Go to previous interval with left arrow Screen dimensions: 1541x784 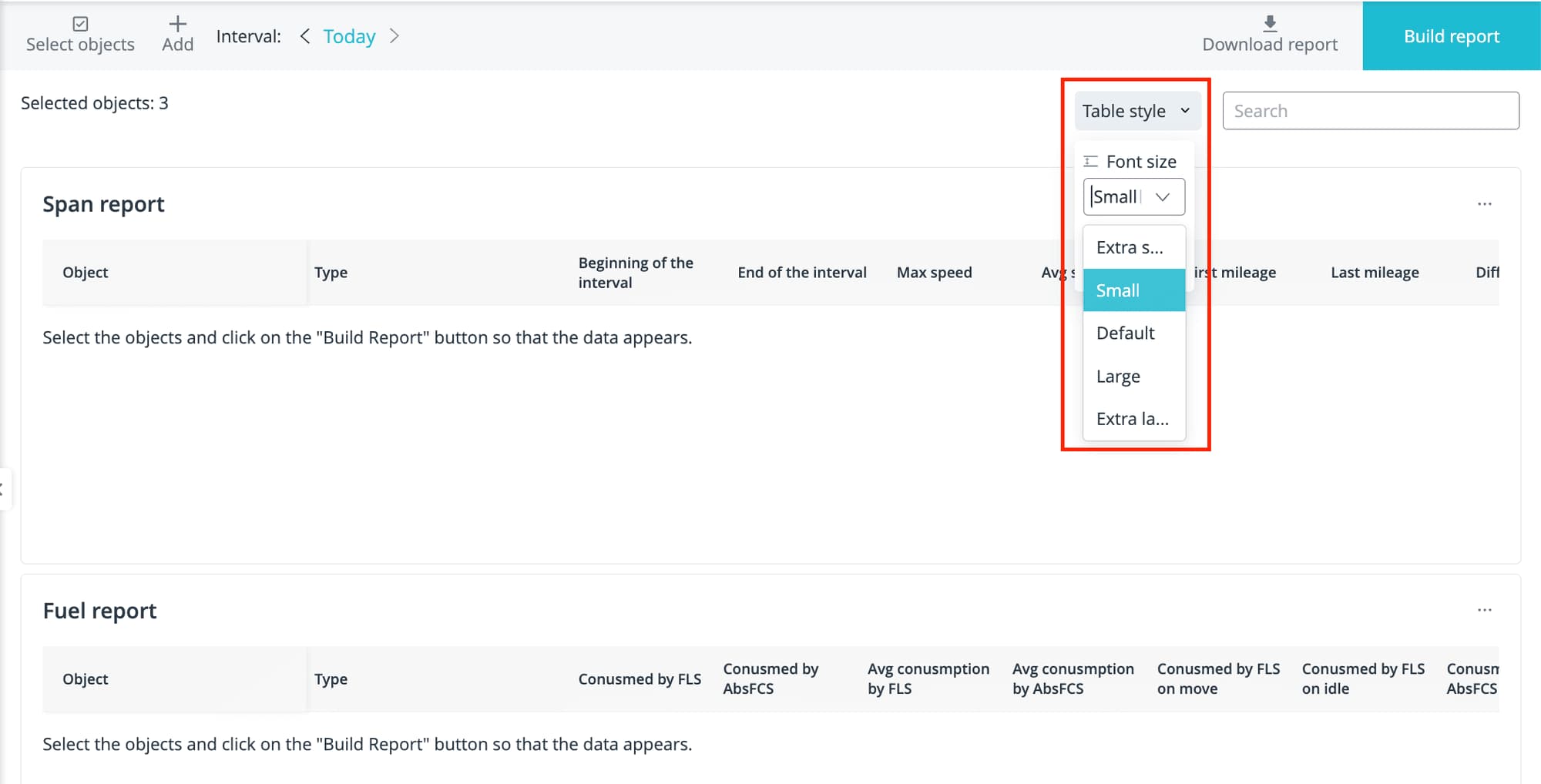pos(305,36)
